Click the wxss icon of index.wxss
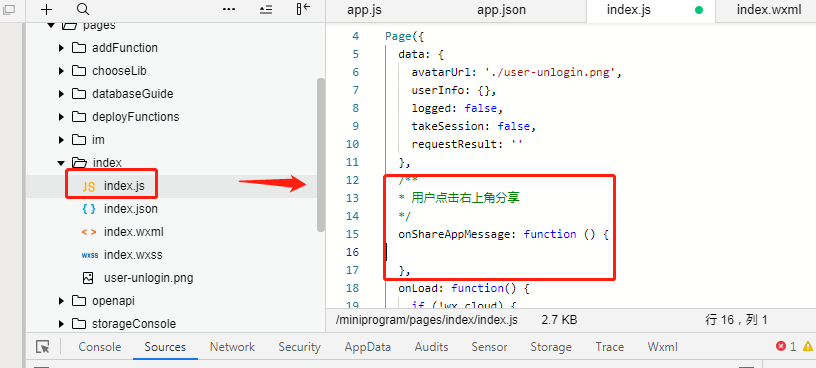Image resolution: width=816 pixels, height=368 pixels. click(90, 256)
